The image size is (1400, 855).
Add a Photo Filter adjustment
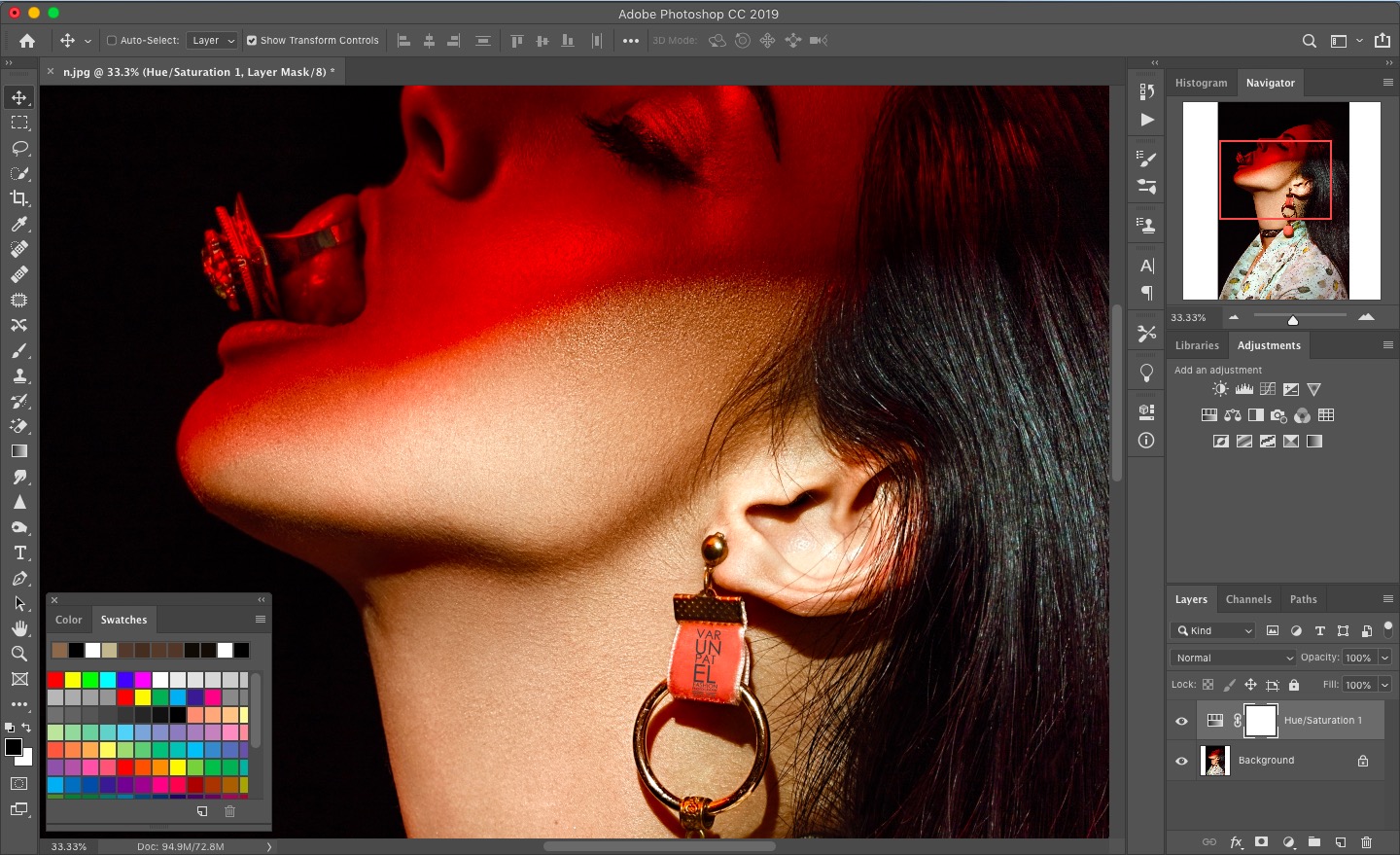[1279, 415]
